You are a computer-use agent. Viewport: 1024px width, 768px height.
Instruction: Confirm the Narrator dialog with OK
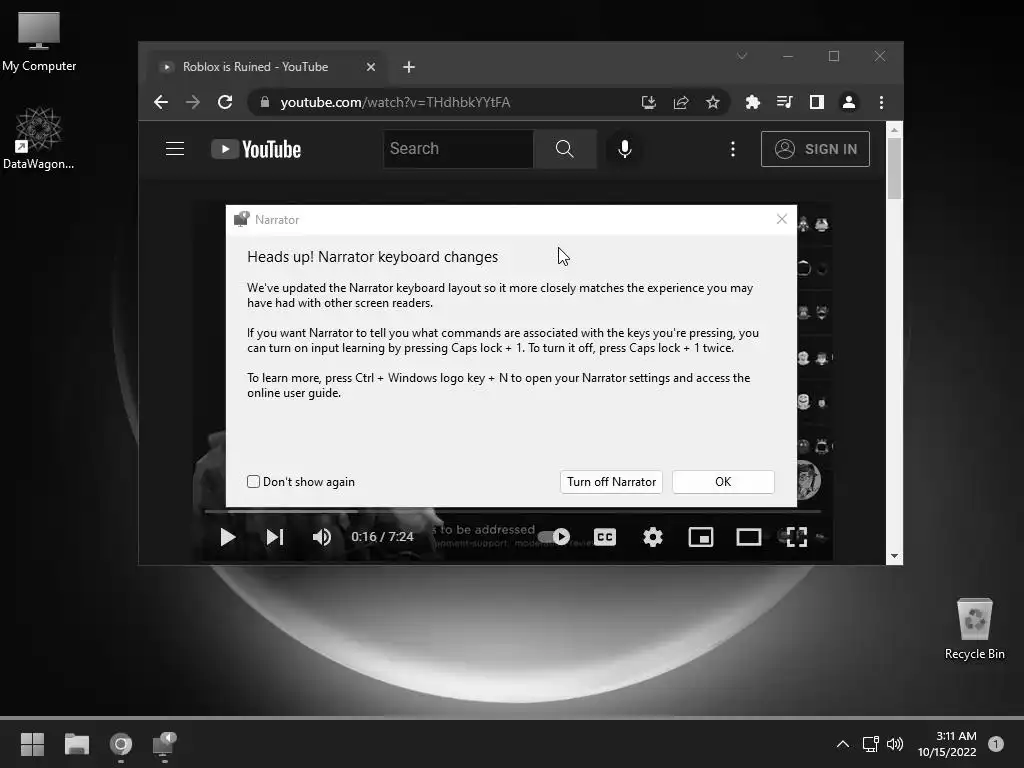tap(723, 482)
